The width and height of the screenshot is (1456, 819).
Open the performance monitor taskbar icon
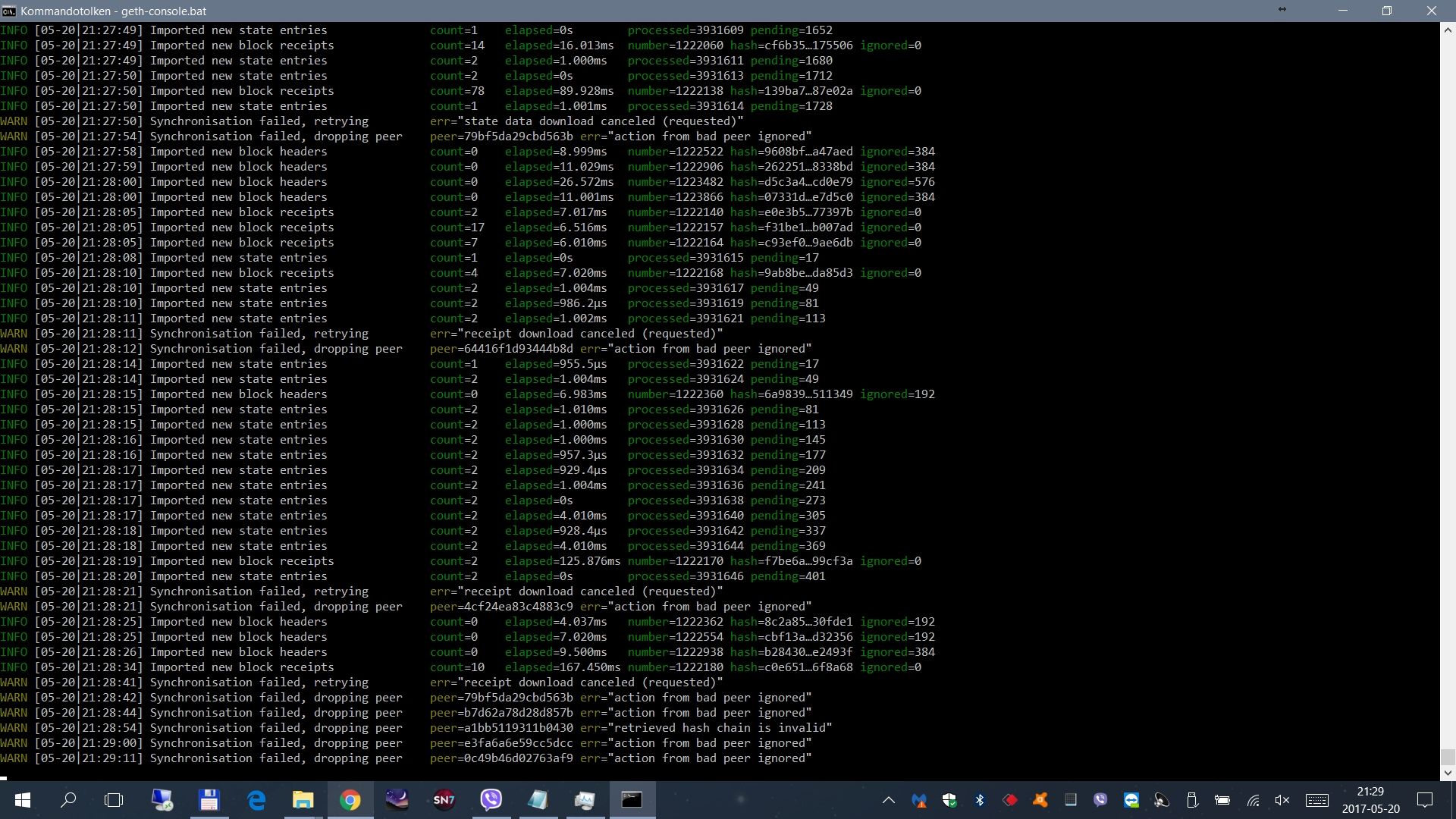click(x=585, y=800)
